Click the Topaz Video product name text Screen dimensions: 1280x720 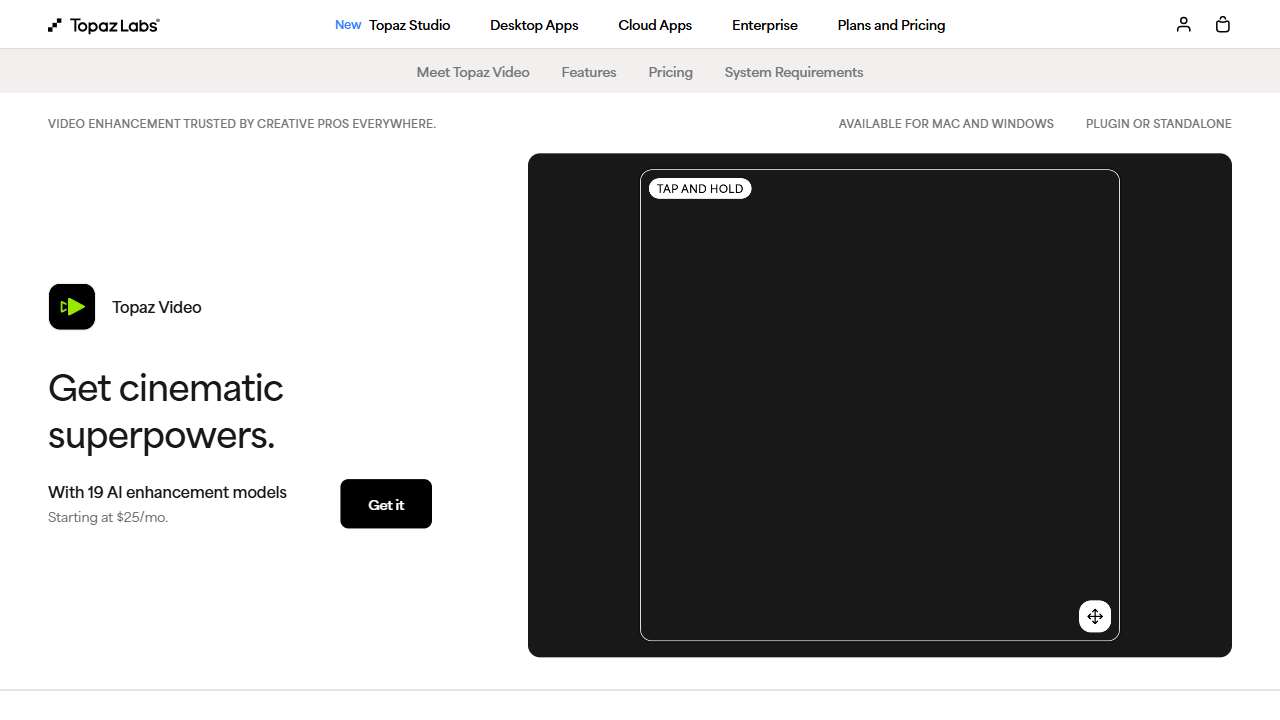click(157, 307)
